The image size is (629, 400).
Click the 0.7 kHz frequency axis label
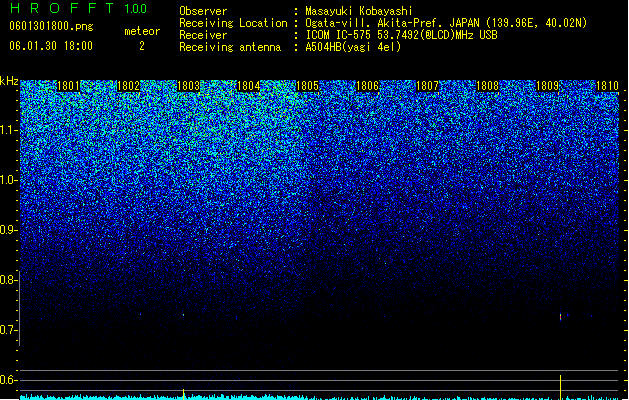pos(9,330)
